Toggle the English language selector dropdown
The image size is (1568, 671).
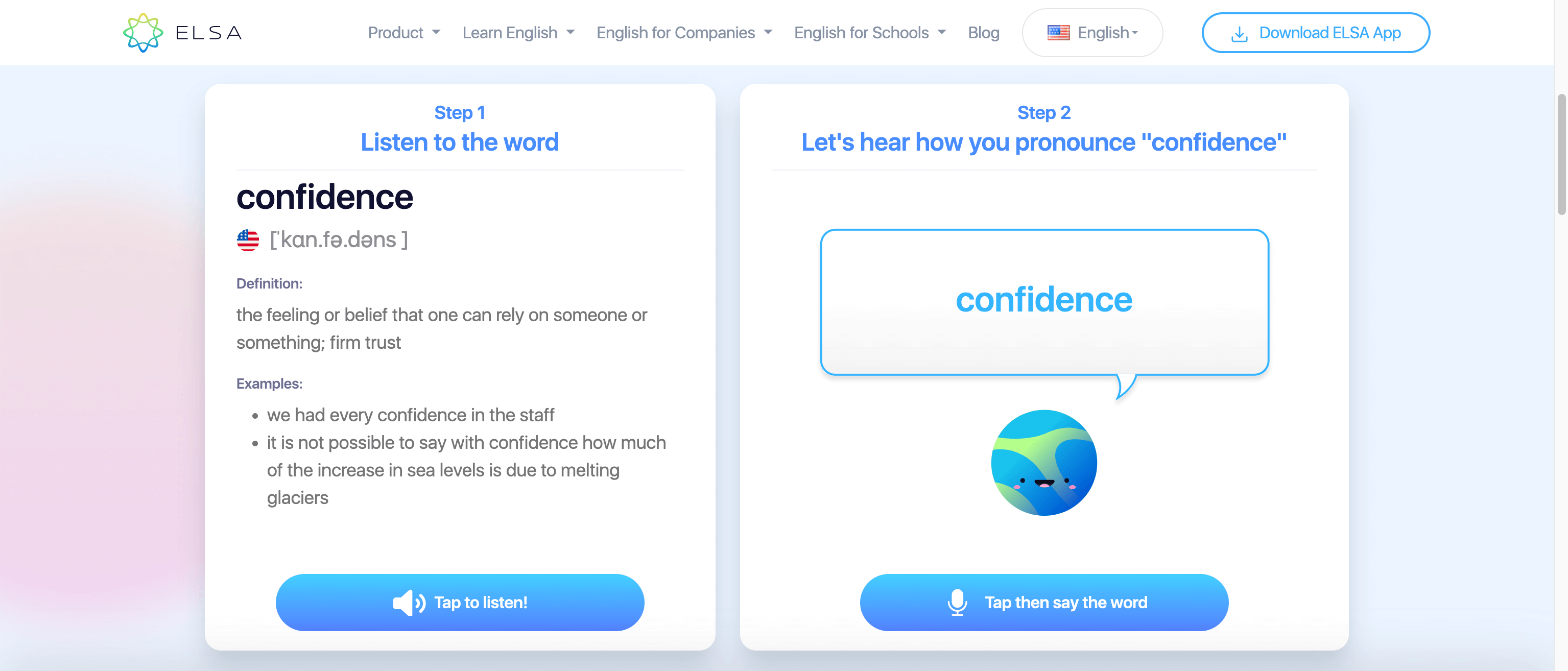1093,32
